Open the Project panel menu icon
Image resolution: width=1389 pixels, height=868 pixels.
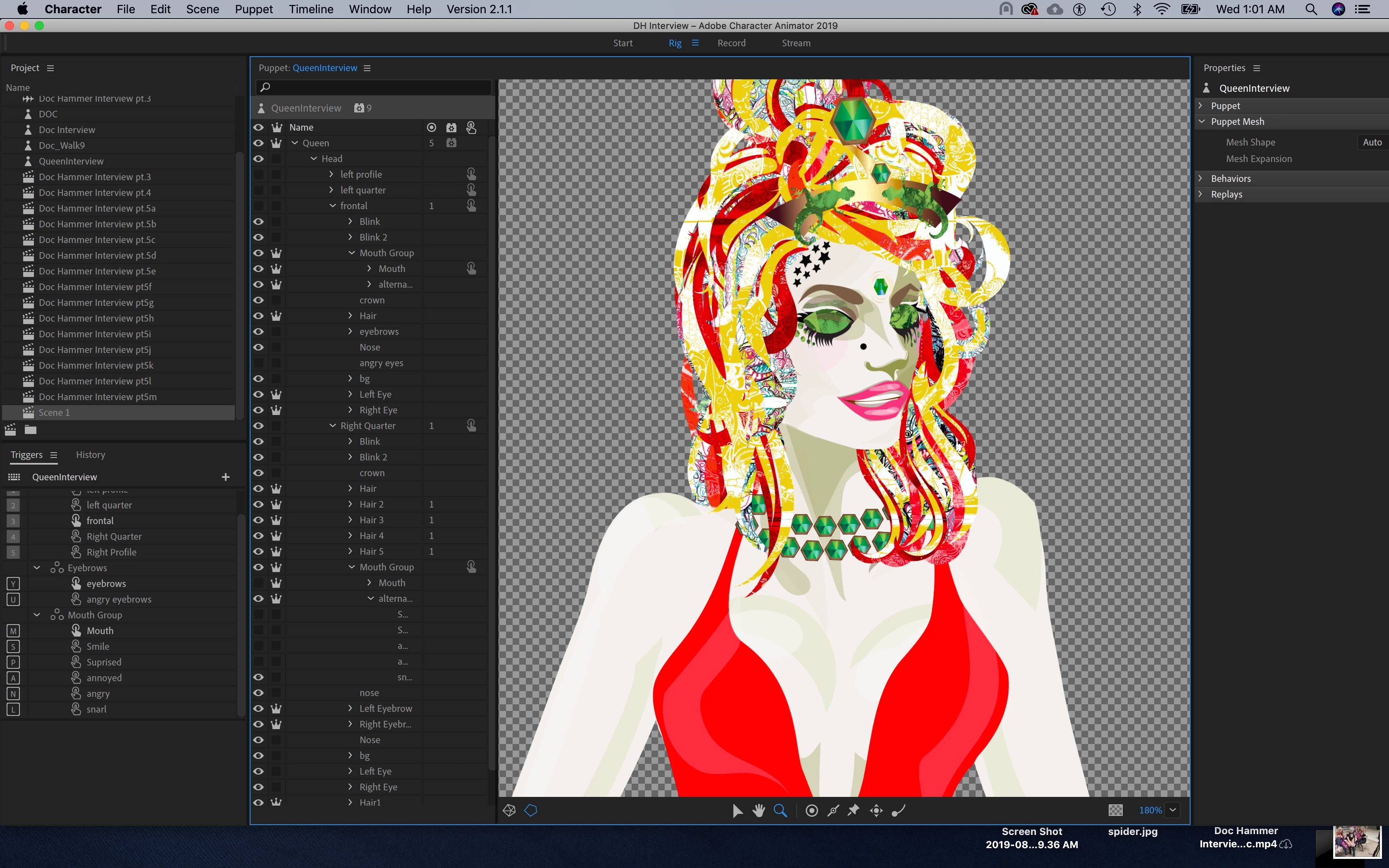click(x=50, y=68)
